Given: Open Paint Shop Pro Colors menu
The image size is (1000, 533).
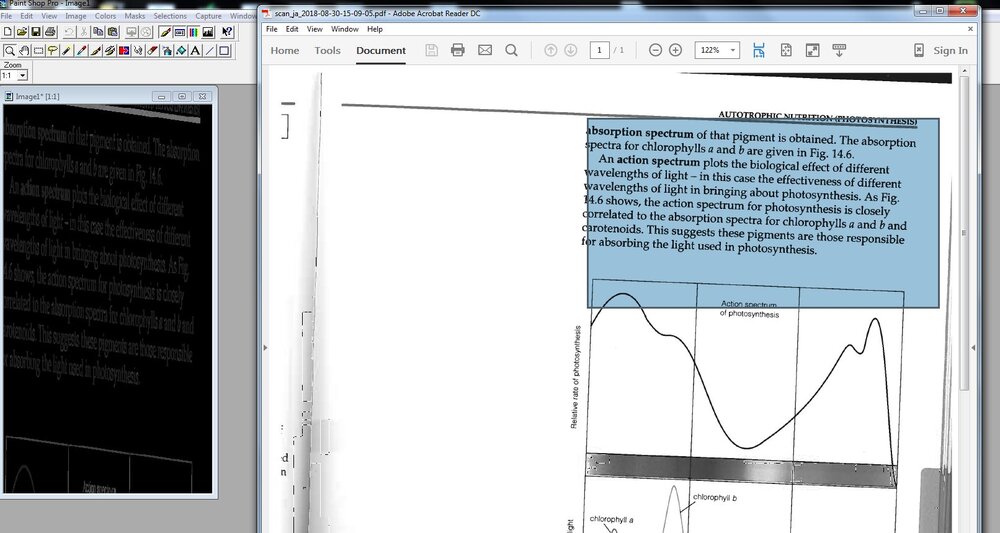Looking at the screenshot, I should tap(105, 16).
